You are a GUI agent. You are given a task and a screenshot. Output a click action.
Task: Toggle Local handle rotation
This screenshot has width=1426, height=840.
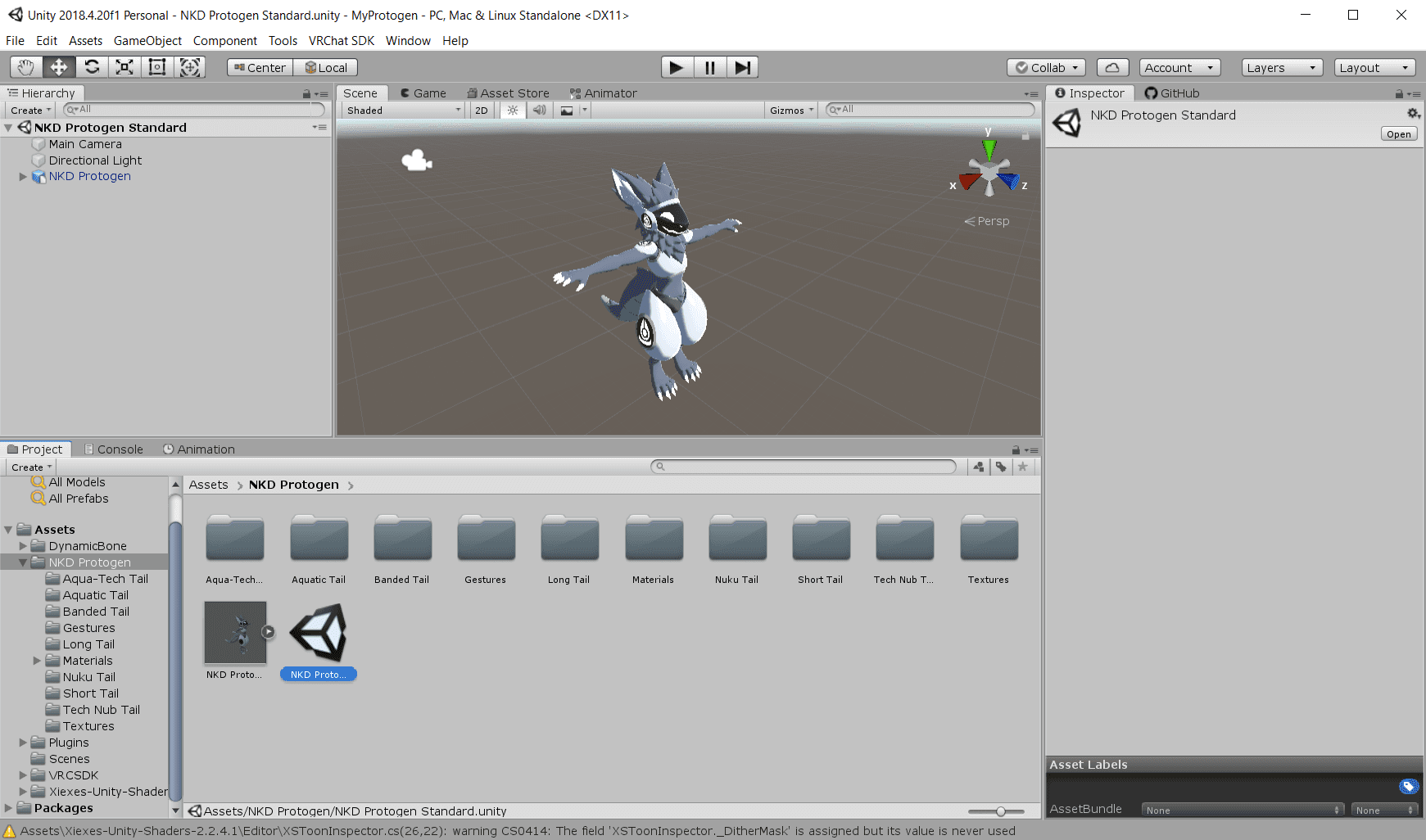pos(326,68)
